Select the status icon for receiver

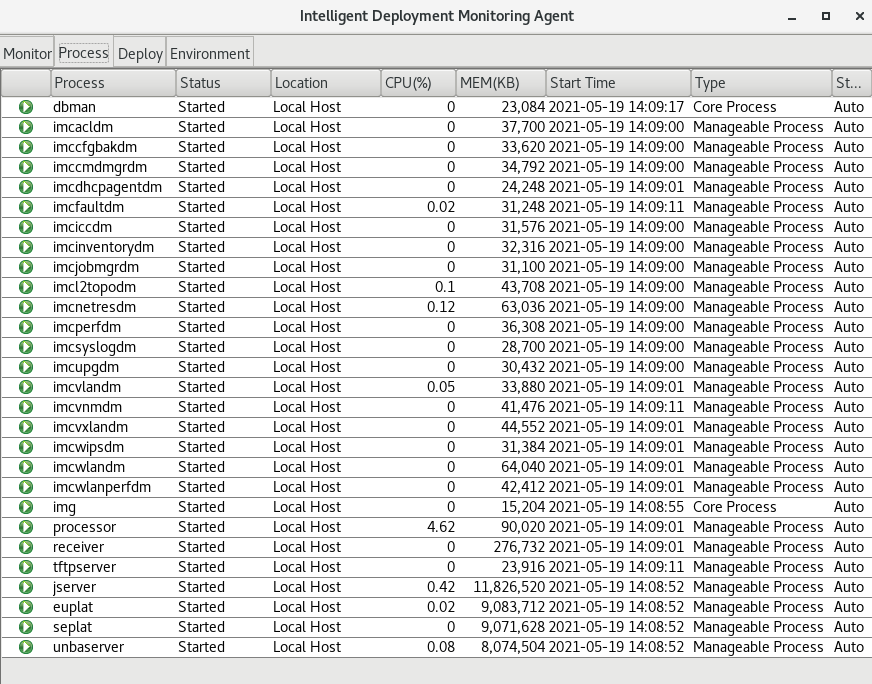(x=26, y=547)
